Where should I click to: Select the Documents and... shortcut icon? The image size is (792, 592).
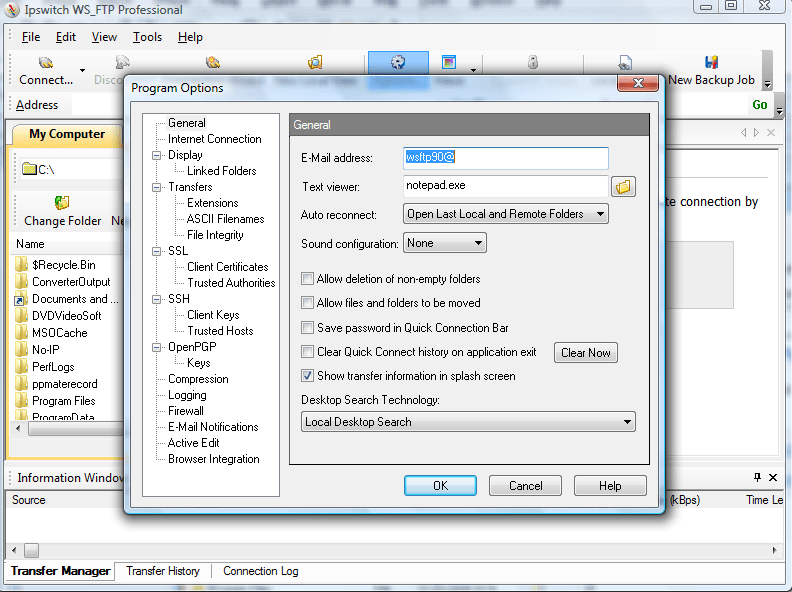pos(20,299)
